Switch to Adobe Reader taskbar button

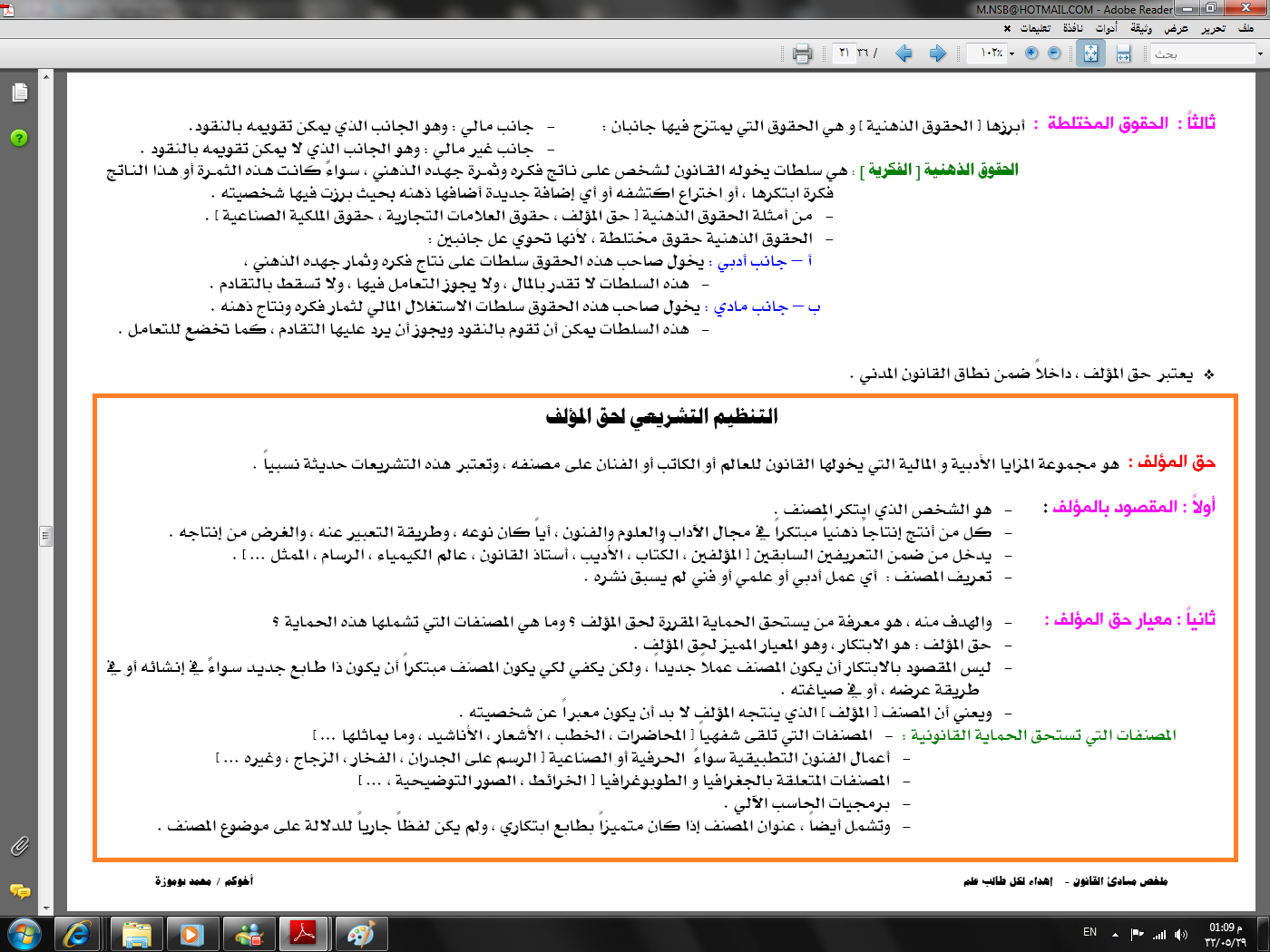point(304,934)
